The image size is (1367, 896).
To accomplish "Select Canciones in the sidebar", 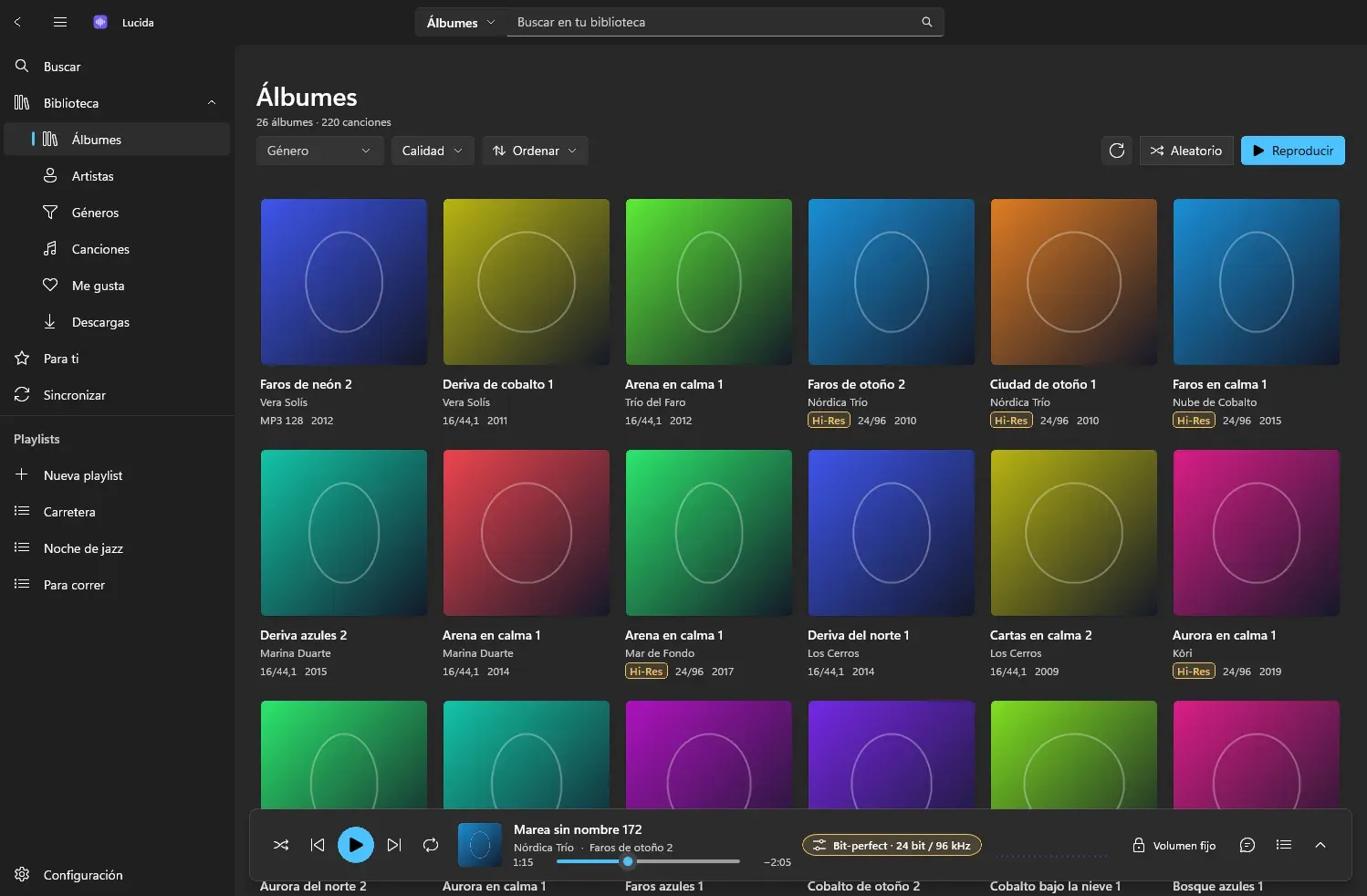I will click(x=117, y=249).
